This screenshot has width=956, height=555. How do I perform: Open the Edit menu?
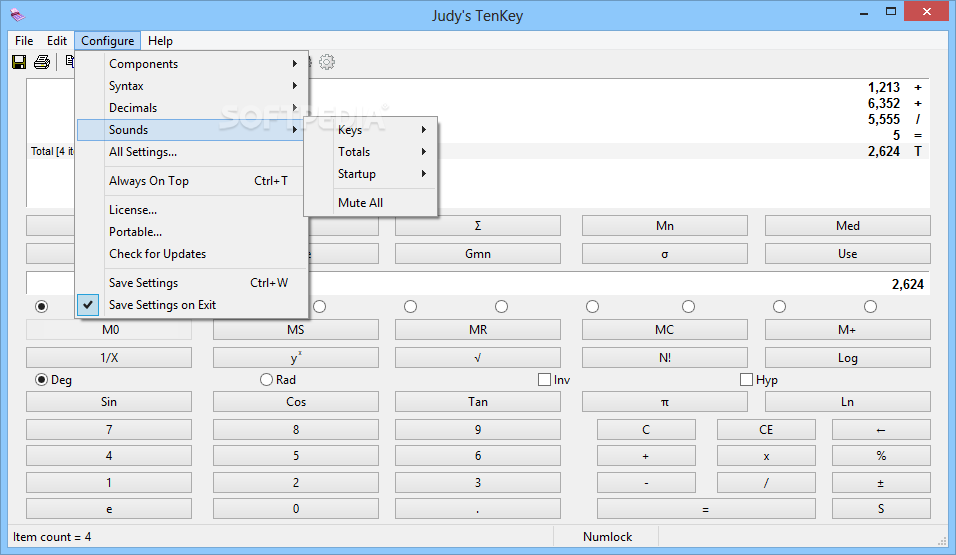[57, 41]
